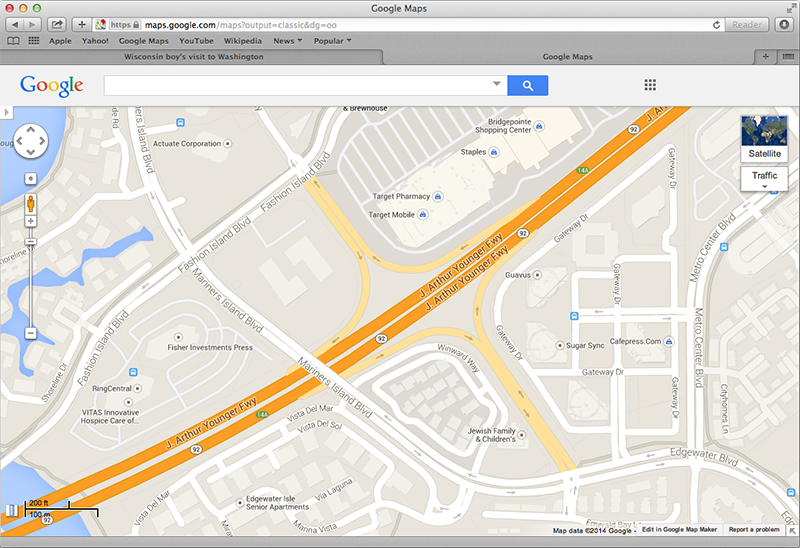This screenshot has height=548, width=800.
Task: Open the Reading List book icon
Action: pyautogui.click(x=13, y=41)
